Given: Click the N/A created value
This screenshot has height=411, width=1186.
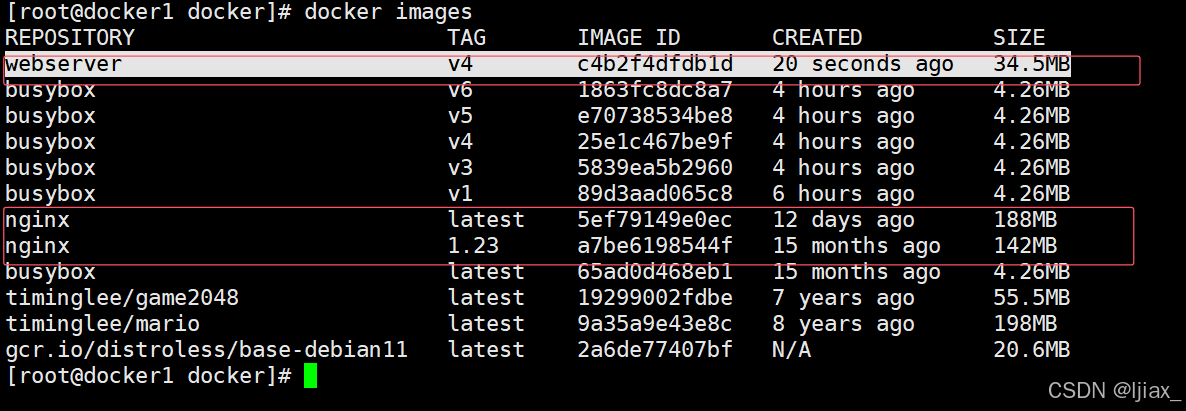Looking at the screenshot, I should click(x=791, y=349).
